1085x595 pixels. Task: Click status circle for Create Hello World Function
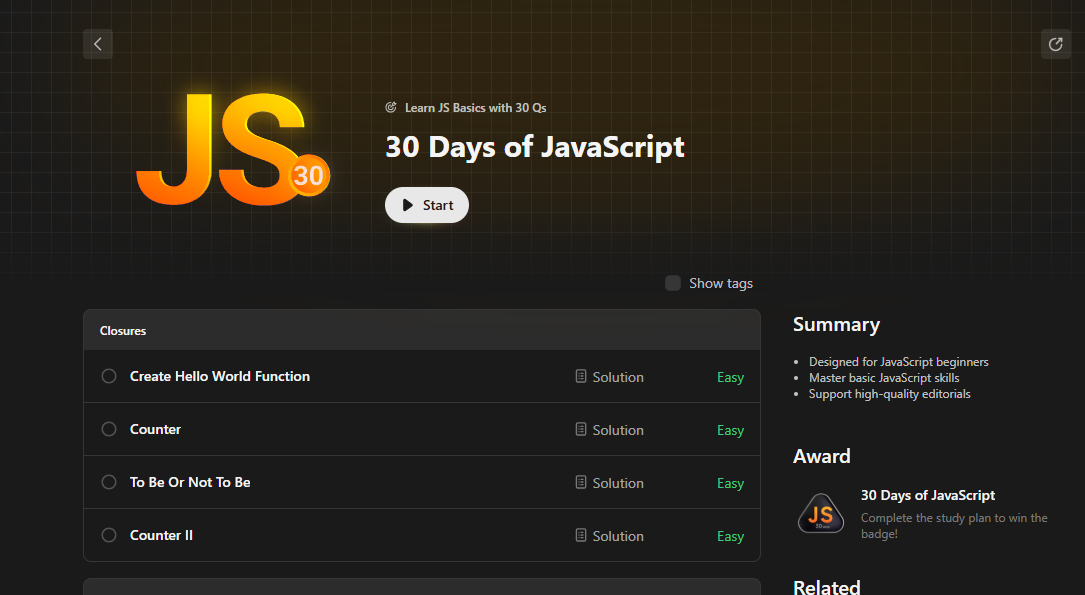coord(109,376)
